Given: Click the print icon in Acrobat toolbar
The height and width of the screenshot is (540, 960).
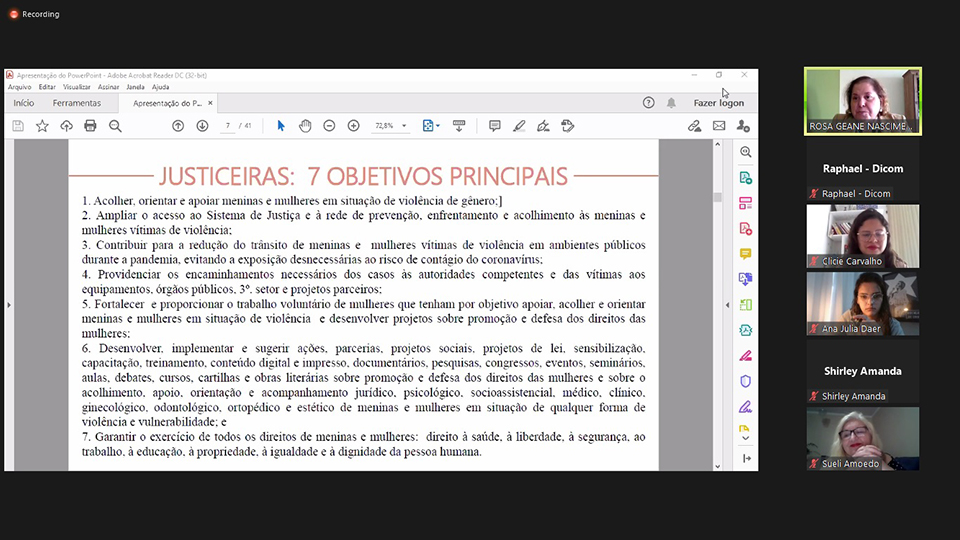Looking at the screenshot, I should point(90,126).
